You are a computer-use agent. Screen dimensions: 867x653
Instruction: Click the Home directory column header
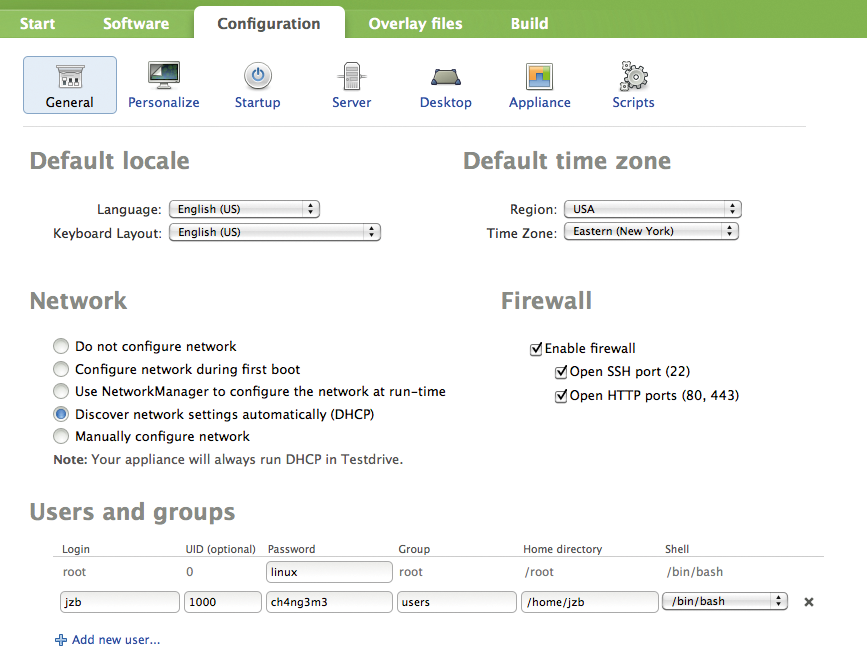[562, 549]
